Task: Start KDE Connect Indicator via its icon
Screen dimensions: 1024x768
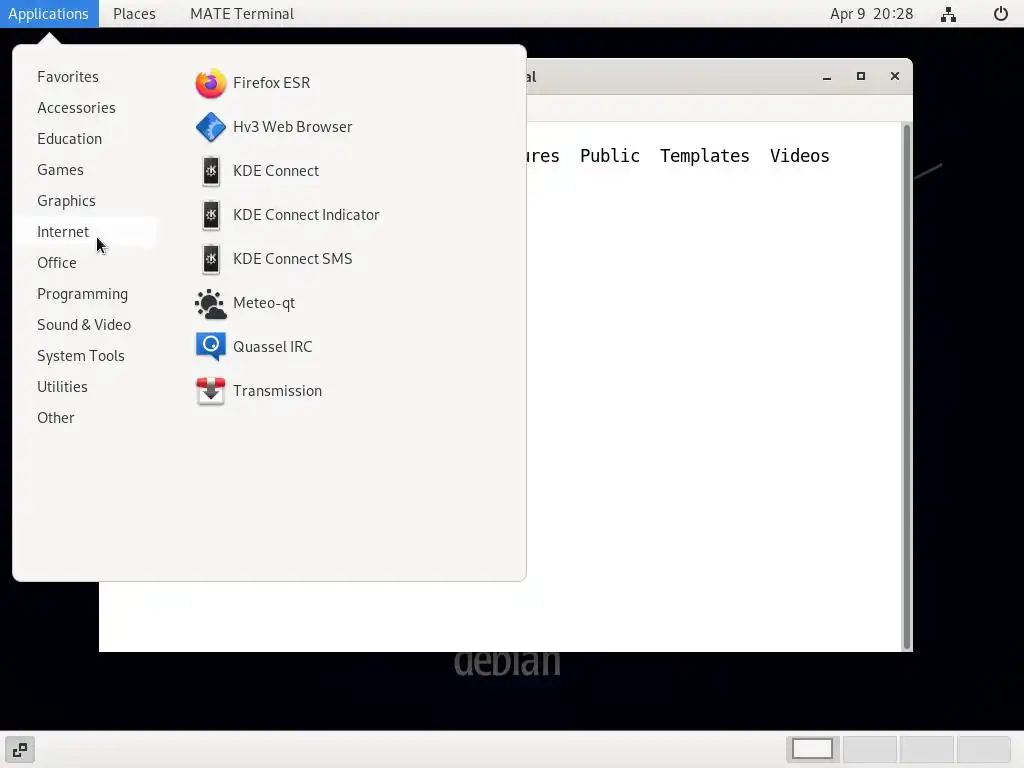Action: coord(210,215)
